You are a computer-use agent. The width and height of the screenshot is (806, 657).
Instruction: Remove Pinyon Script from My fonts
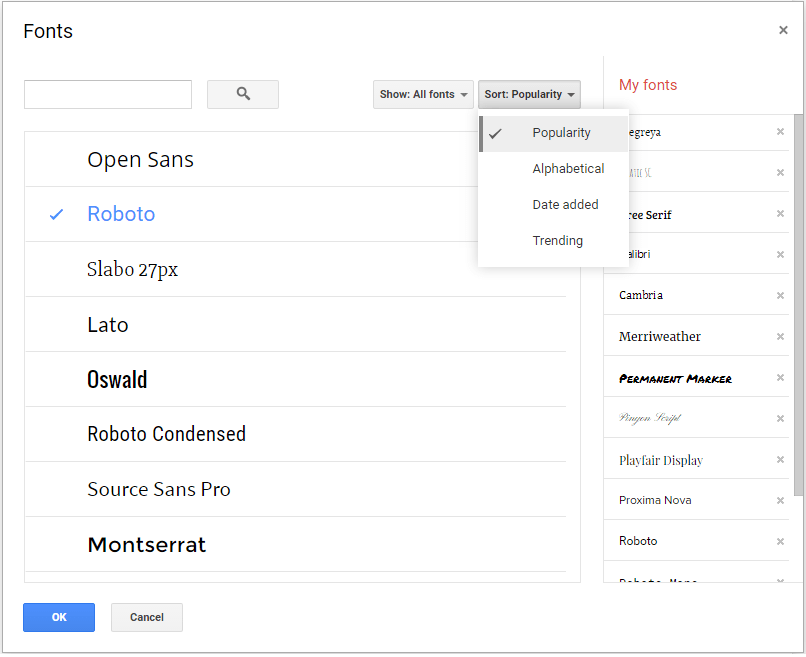pos(780,418)
